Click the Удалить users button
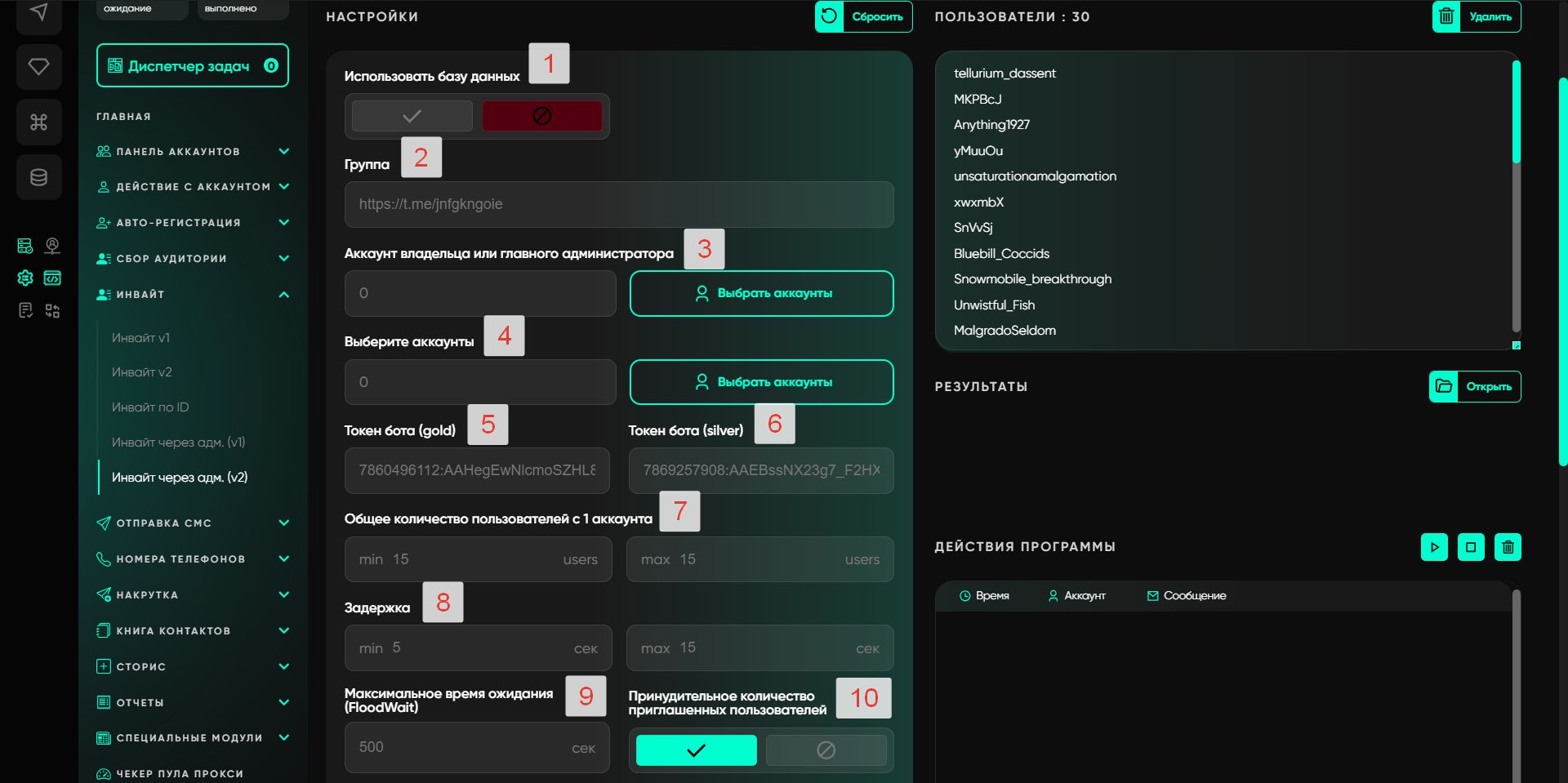1568x783 pixels. point(1477,16)
